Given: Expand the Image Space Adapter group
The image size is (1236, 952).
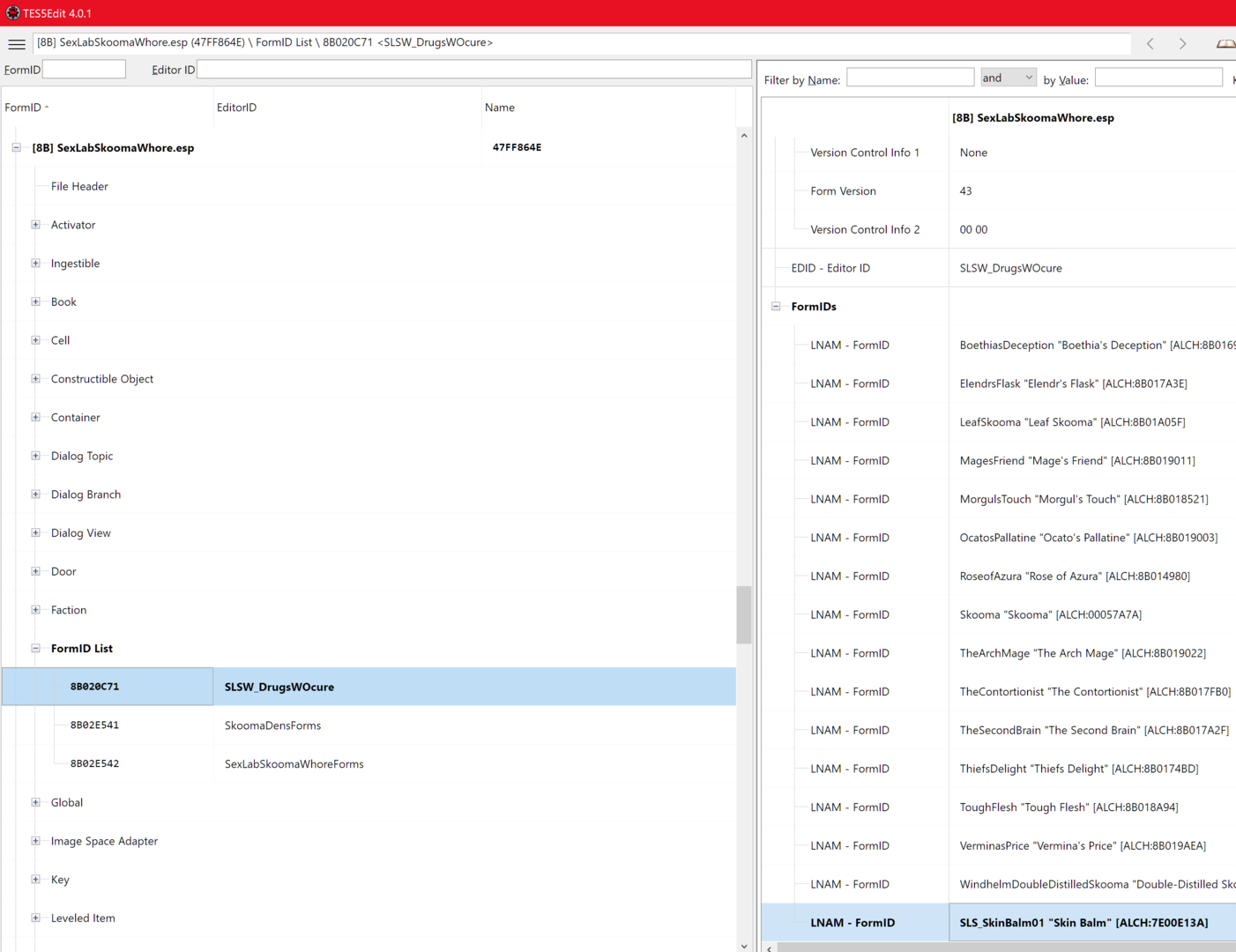Looking at the screenshot, I should click(36, 841).
